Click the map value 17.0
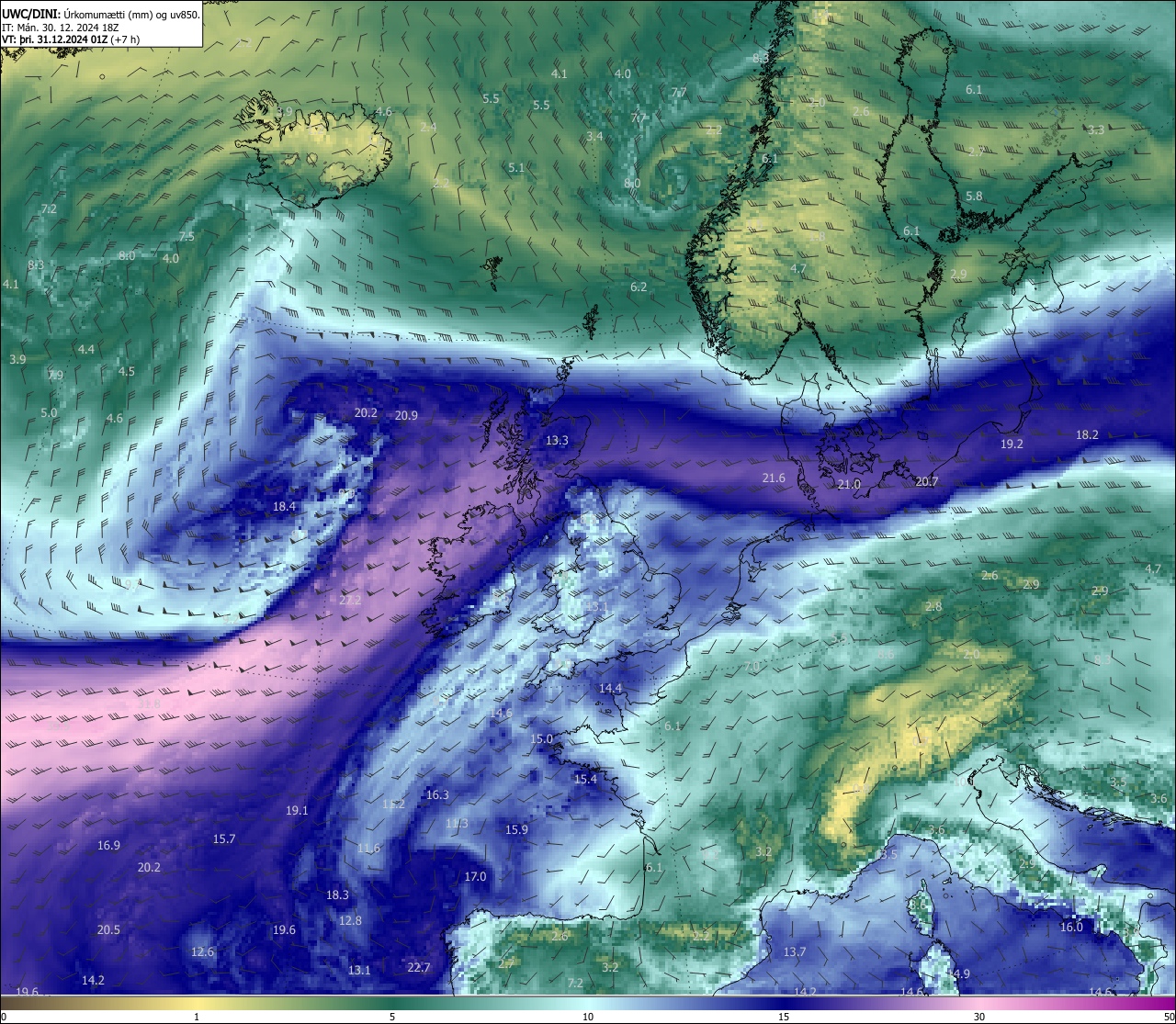The width and height of the screenshot is (1176, 1024). click(475, 876)
